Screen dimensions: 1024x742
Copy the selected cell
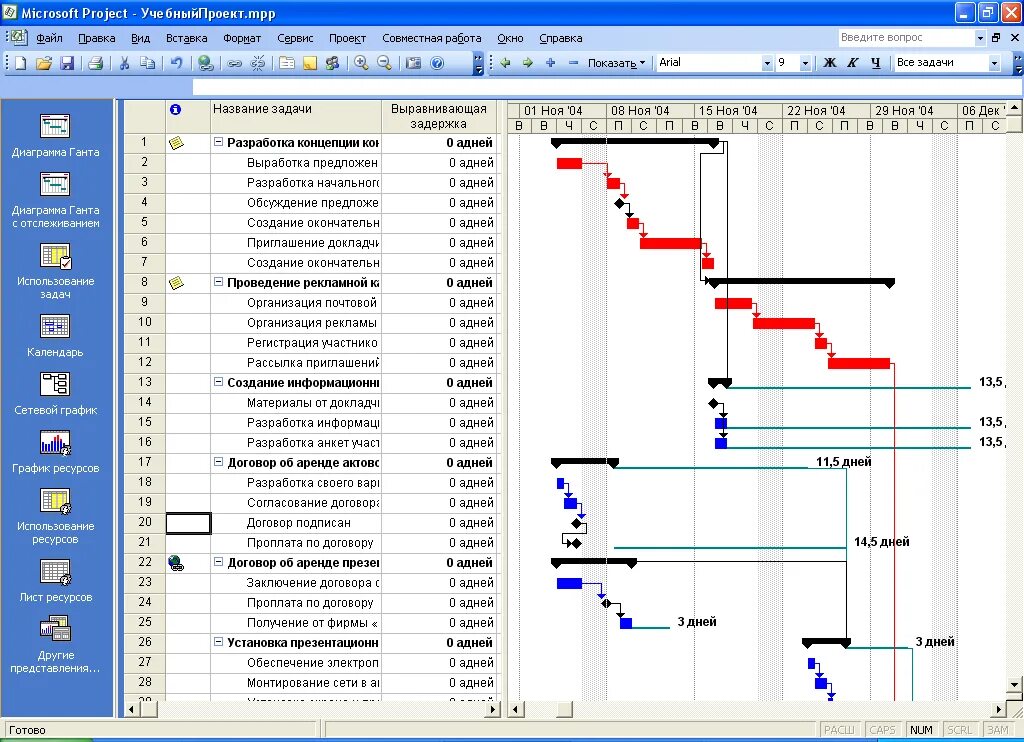[x=148, y=63]
